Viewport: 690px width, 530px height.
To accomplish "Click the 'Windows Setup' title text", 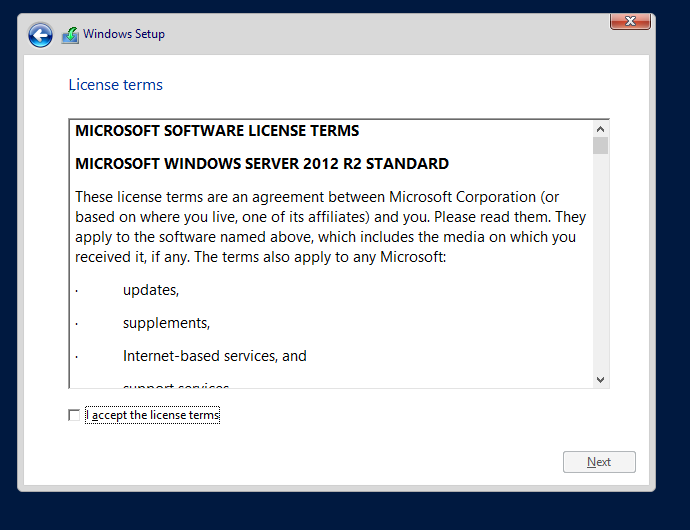I will 124,34.
